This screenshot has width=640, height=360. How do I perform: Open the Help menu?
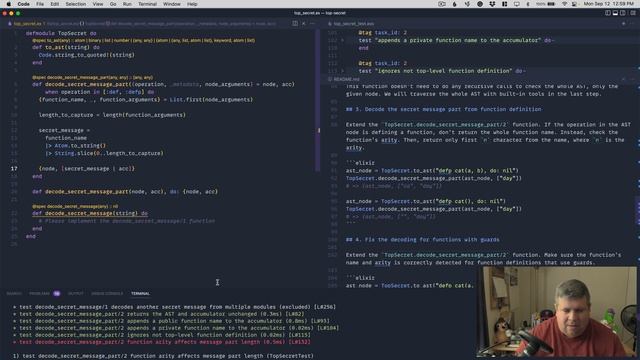(192, 4)
